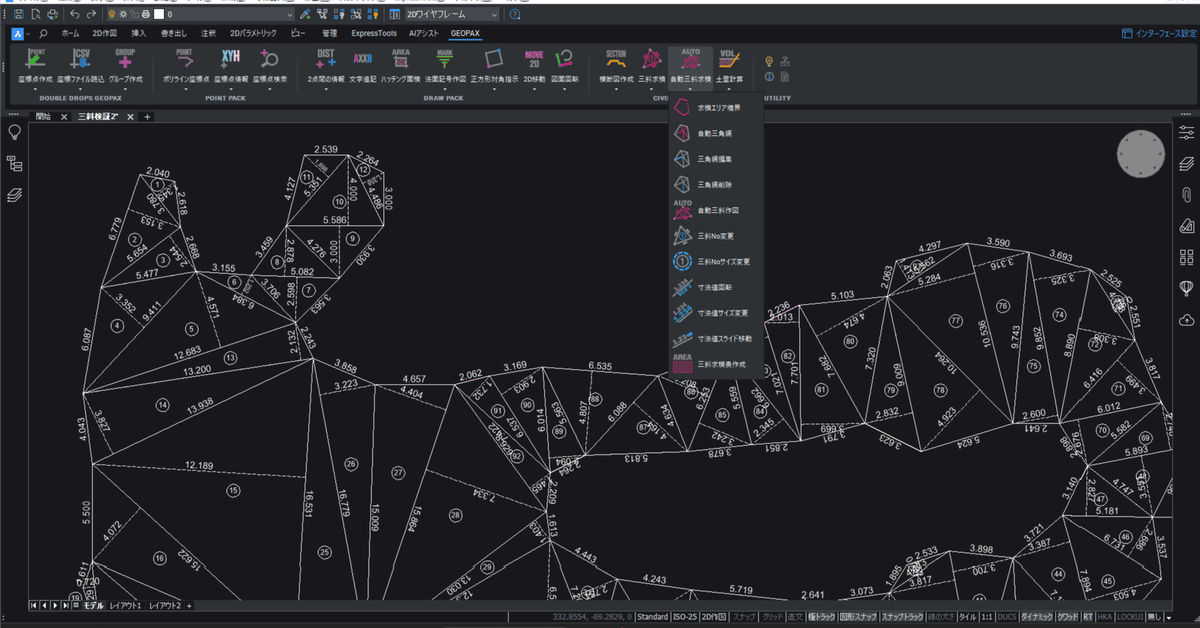Image resolution: width=1200 pixels, height=628 pixels.
Task: Add new document tab with plus
Action: (147, 117)
